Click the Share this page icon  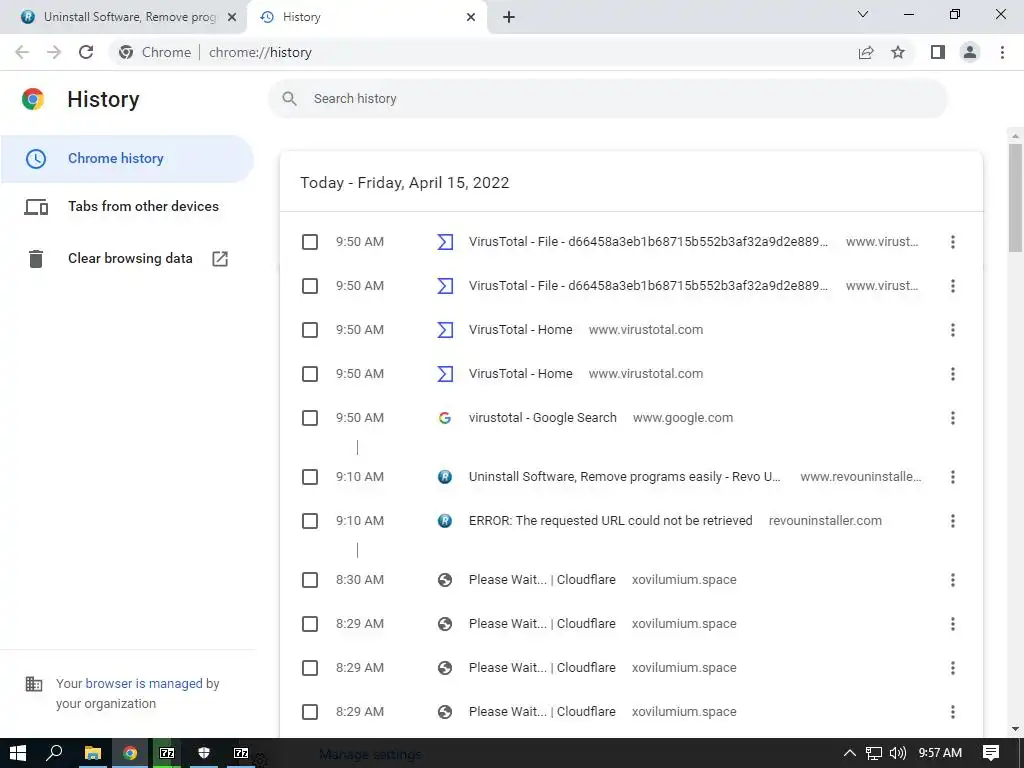click(866, 52)
